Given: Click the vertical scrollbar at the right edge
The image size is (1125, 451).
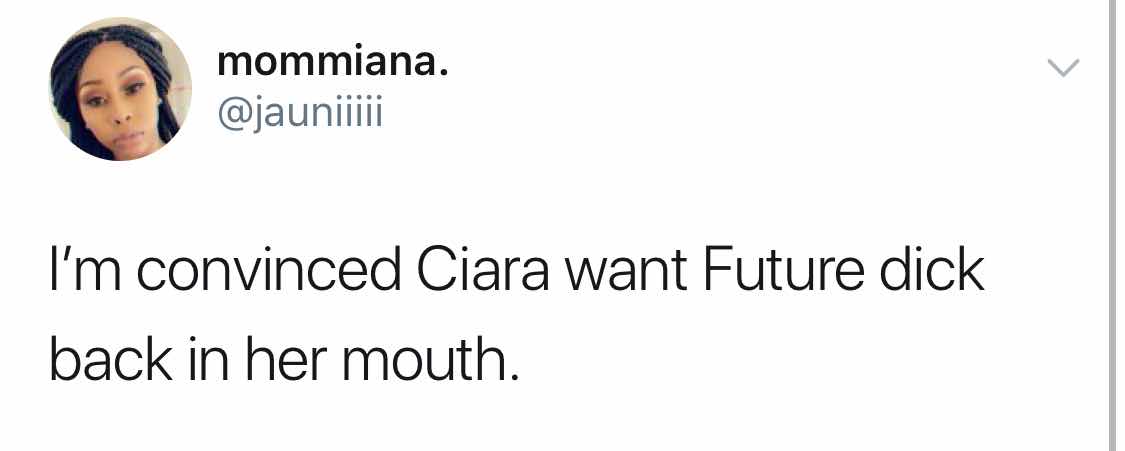Looking at the screenshot, I should (x=1114, y=225).
